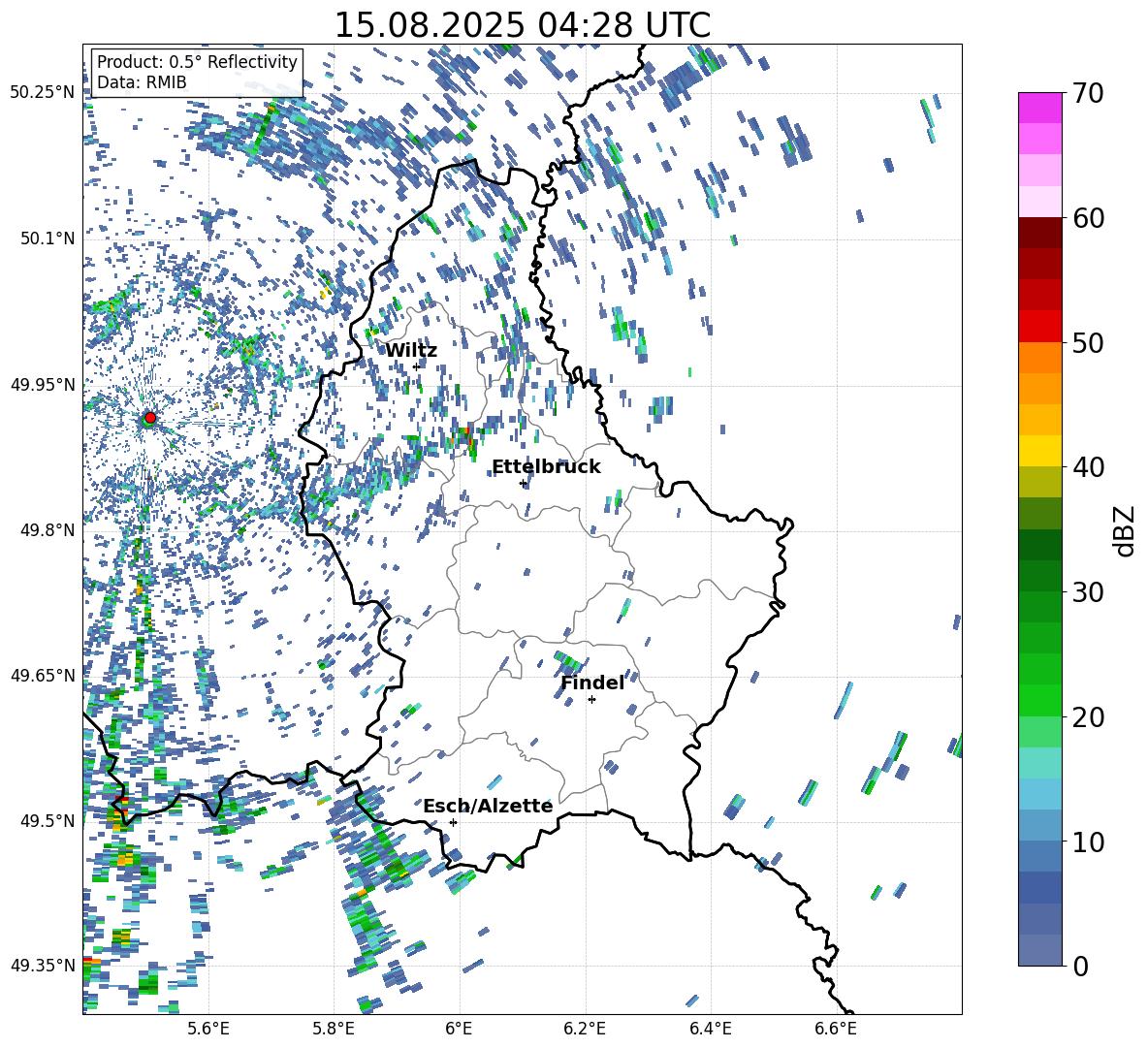
Task: Click the Data: RMIB text
Action: (142, 82)
